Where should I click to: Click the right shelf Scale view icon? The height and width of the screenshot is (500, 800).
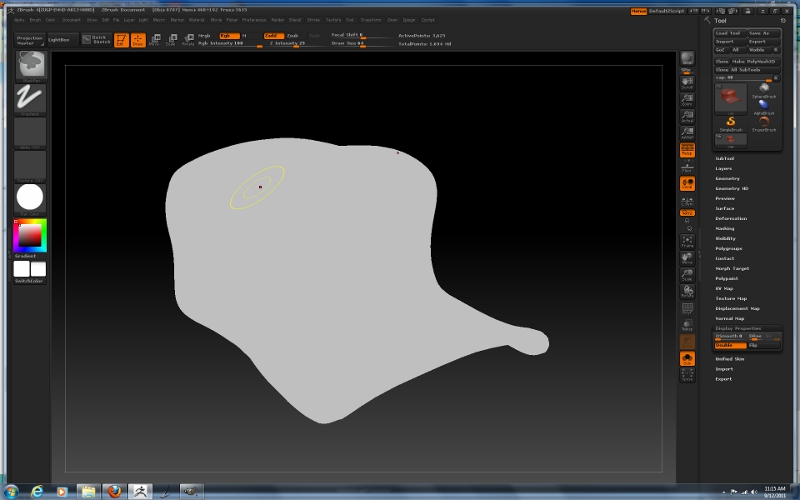click(x=687, y=276)
